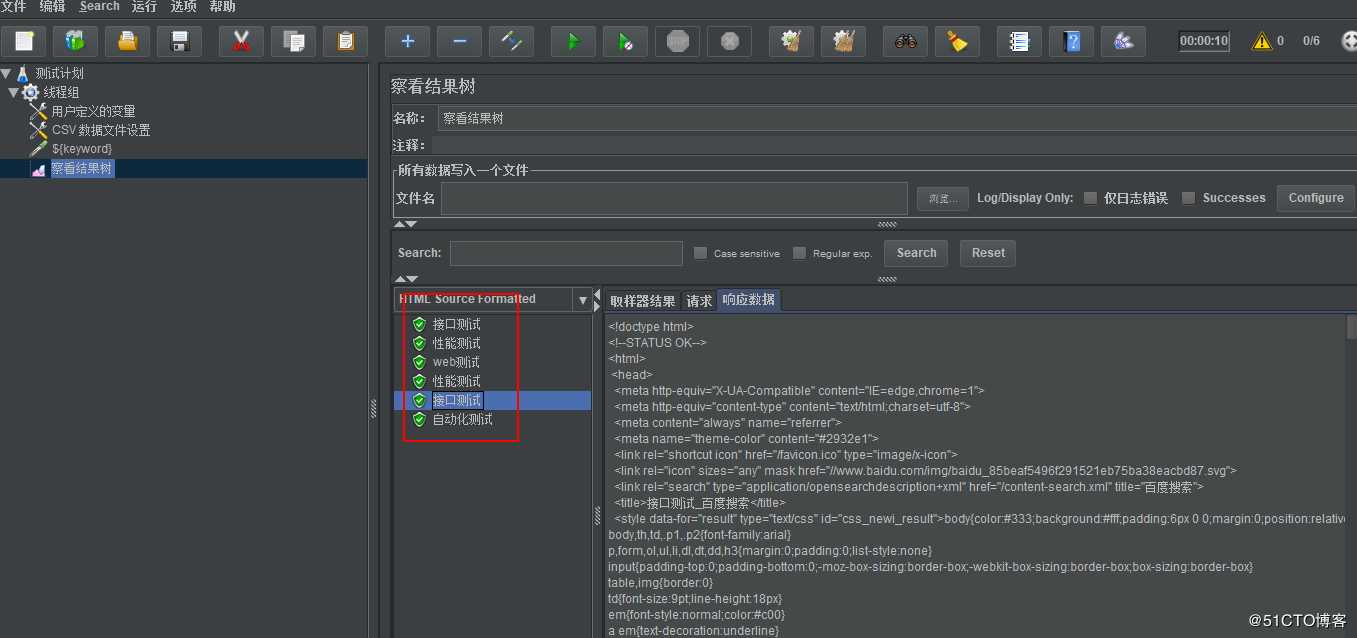Click the Reset button
This screenshot has height=638, width=1357.
click(988, 253)
